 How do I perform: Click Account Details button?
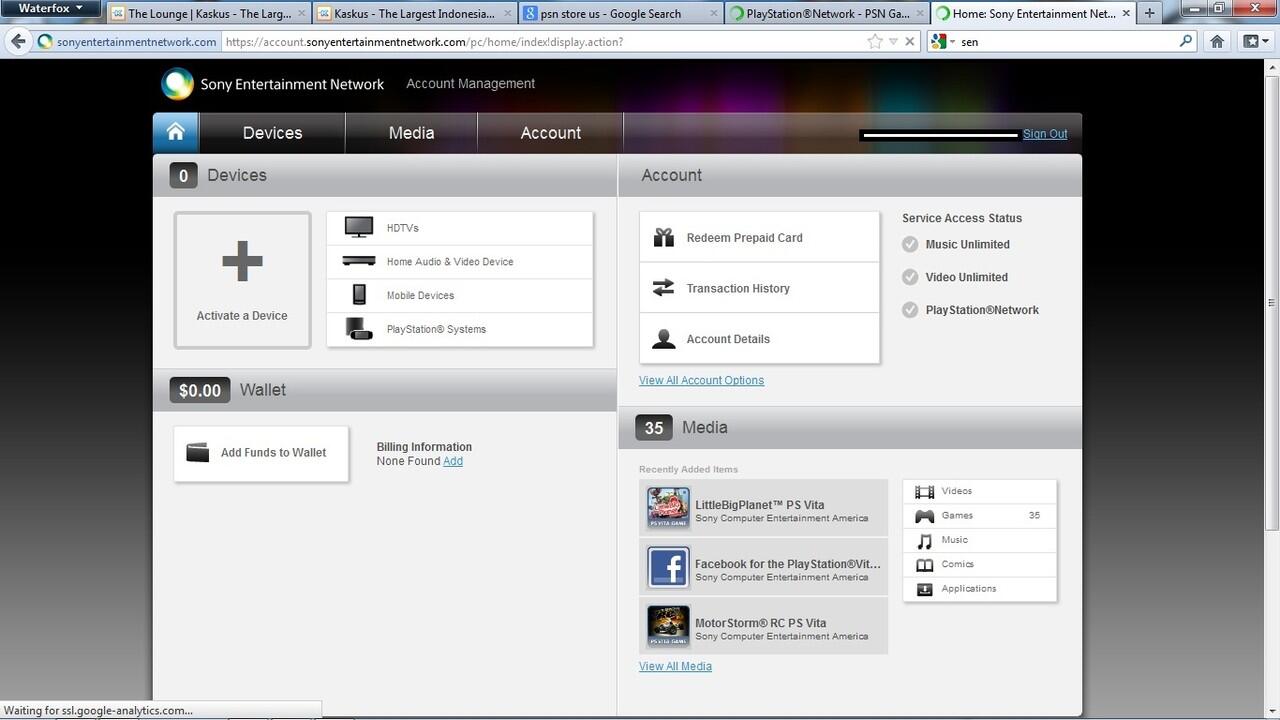pyautogui.click(x=759, y=338)
